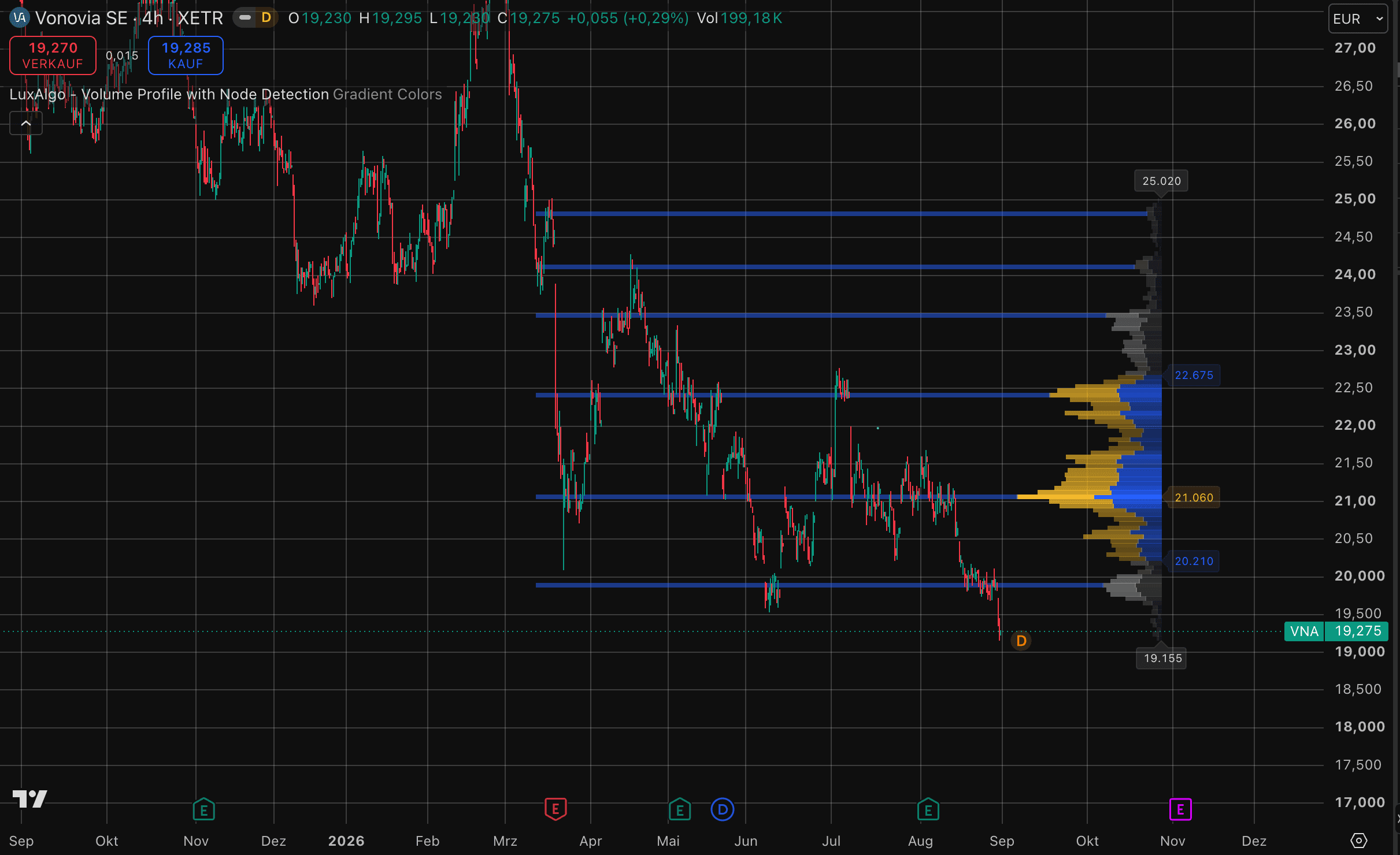Open the EUR currency dropdown

pyautogui.click(x=1358, y=19)
